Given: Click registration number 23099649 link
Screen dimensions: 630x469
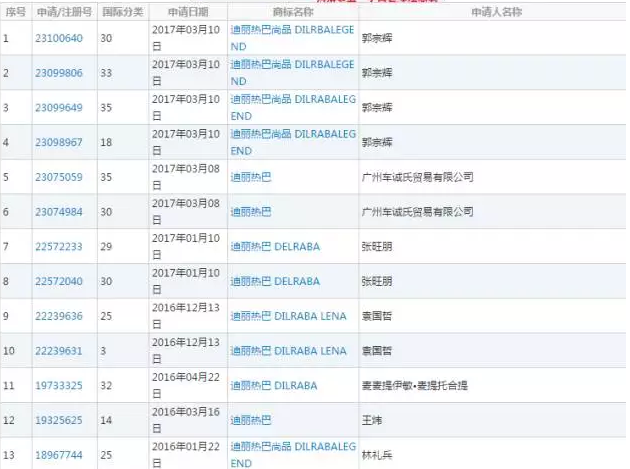Looking at the screenshot, I should pos(58,107).
